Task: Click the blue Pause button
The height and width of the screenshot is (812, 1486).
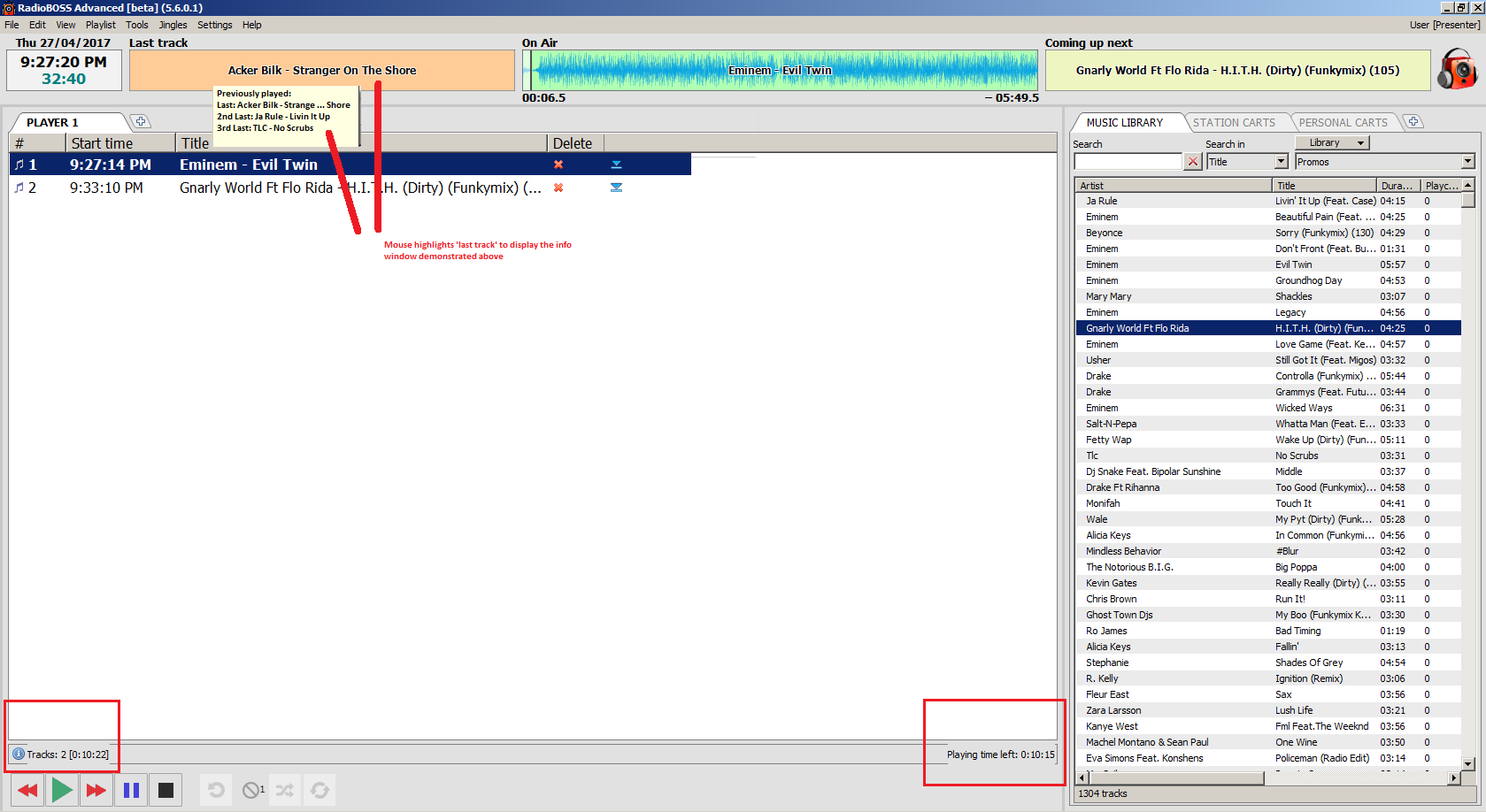Action: click(x=131, y=790)
